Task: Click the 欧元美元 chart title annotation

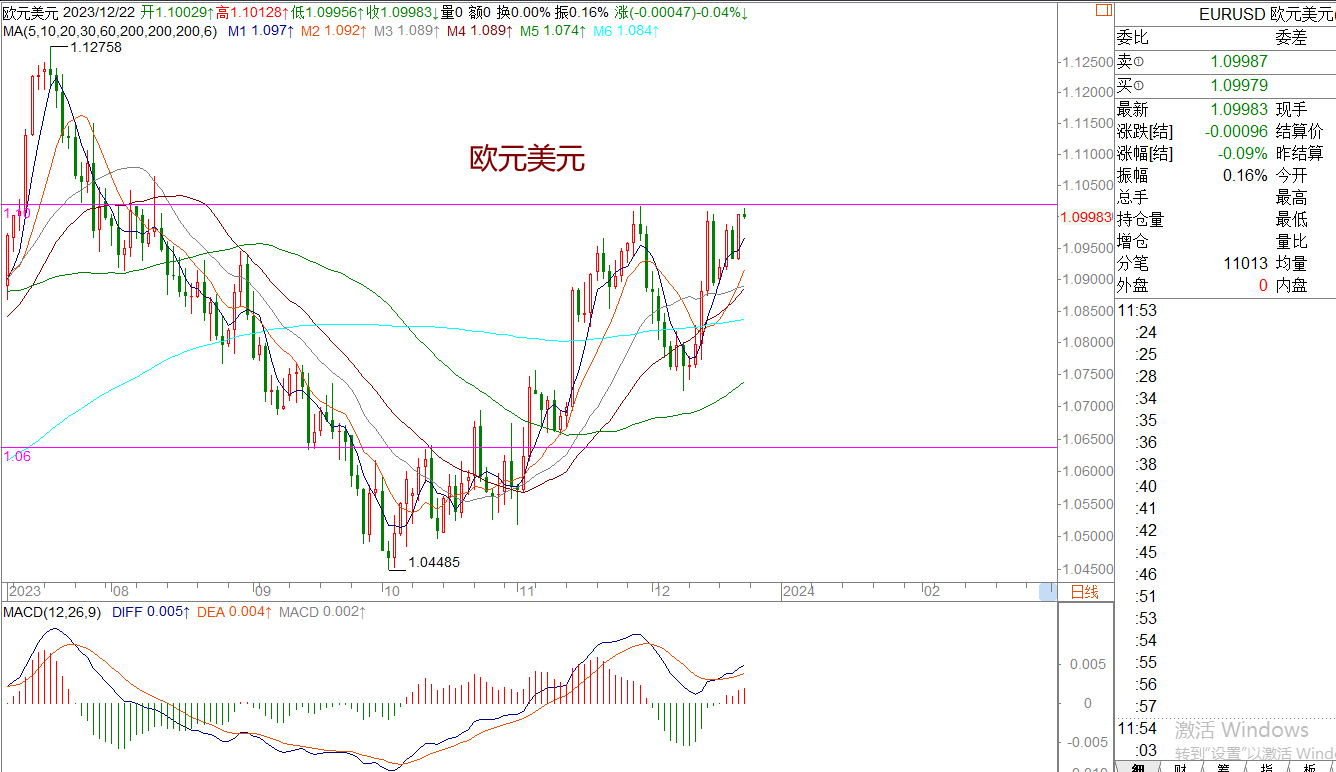Action: point(527,158)
